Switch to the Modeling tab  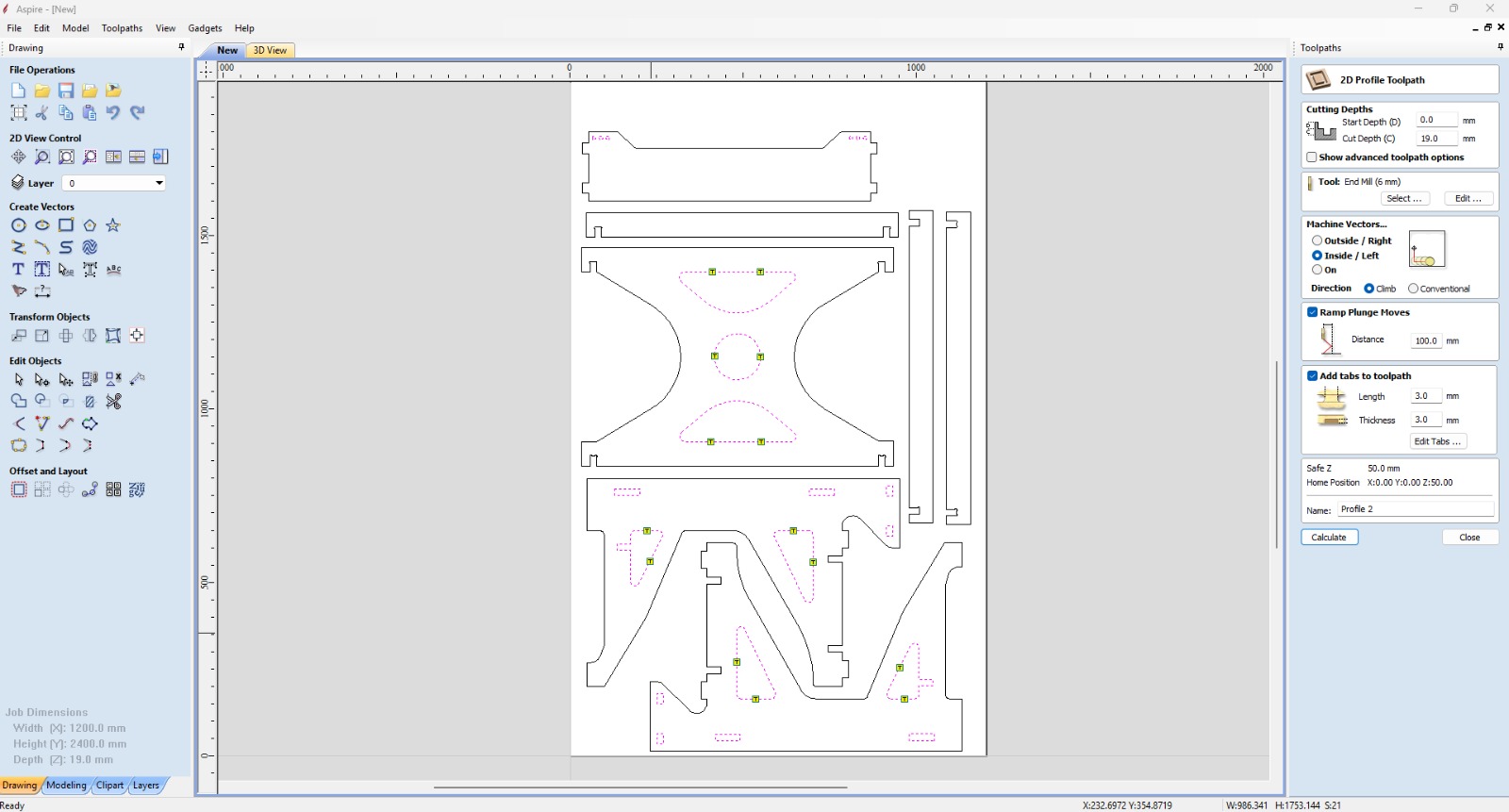(x=66, y=785)
